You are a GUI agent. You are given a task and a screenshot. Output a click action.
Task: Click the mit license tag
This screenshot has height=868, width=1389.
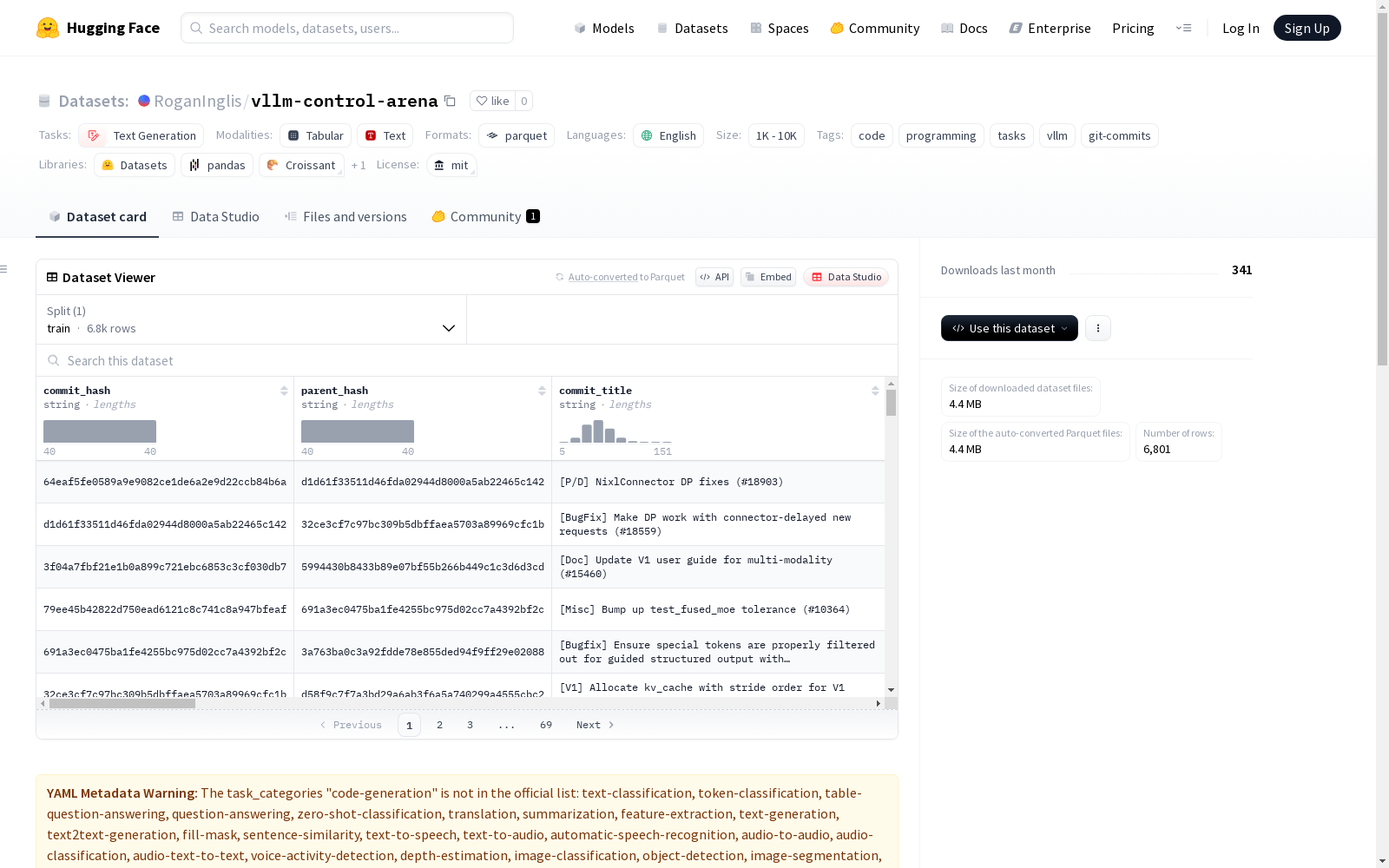click(x=451, y=165)
